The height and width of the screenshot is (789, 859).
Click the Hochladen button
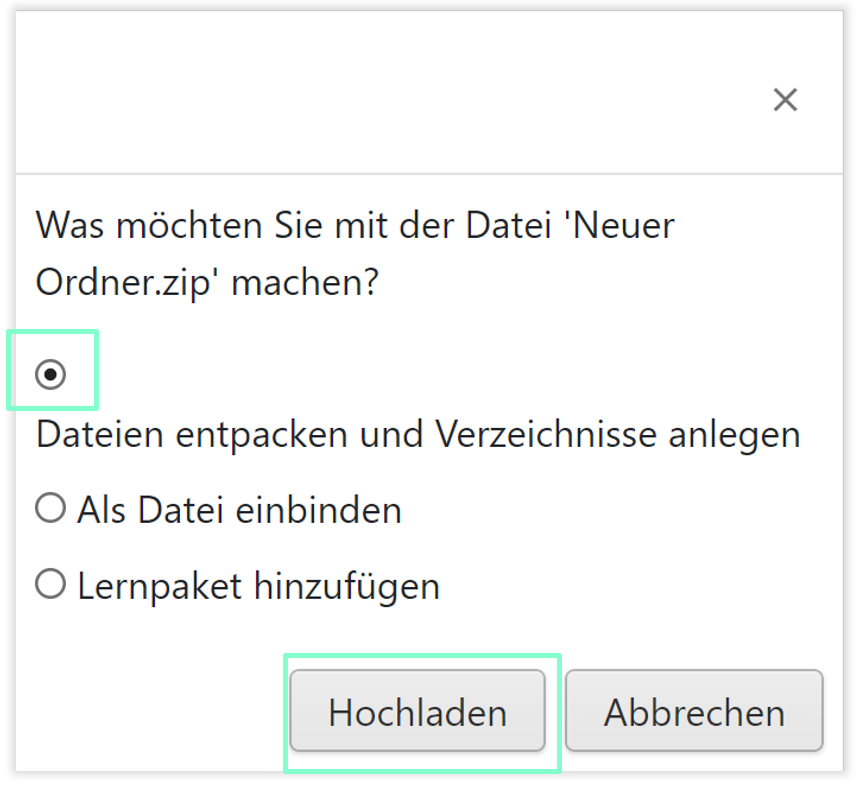click(417, 712)
